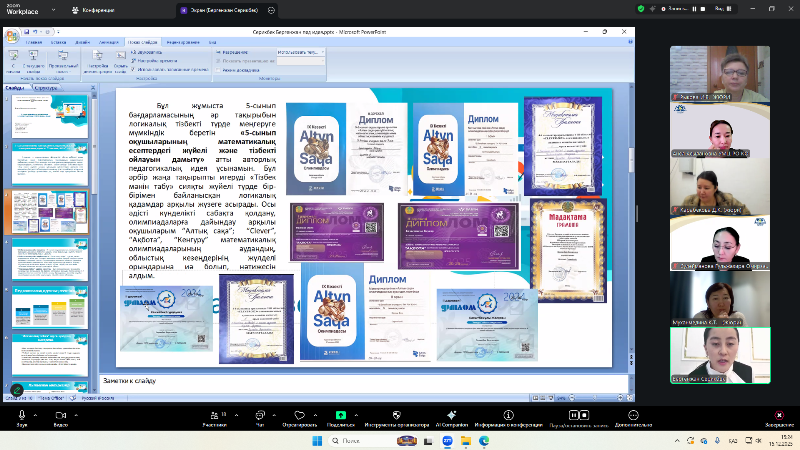
Task: Turn on video camera in Zoom
Action: point(60,414)
